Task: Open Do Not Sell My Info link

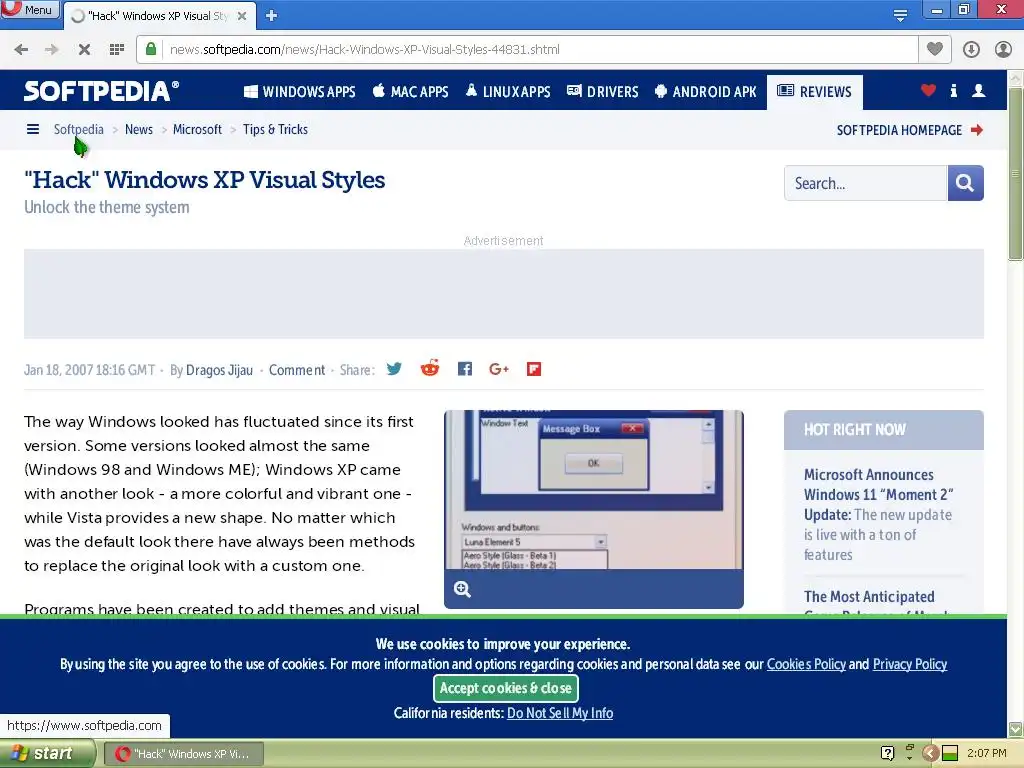Action: pos(560,713)
